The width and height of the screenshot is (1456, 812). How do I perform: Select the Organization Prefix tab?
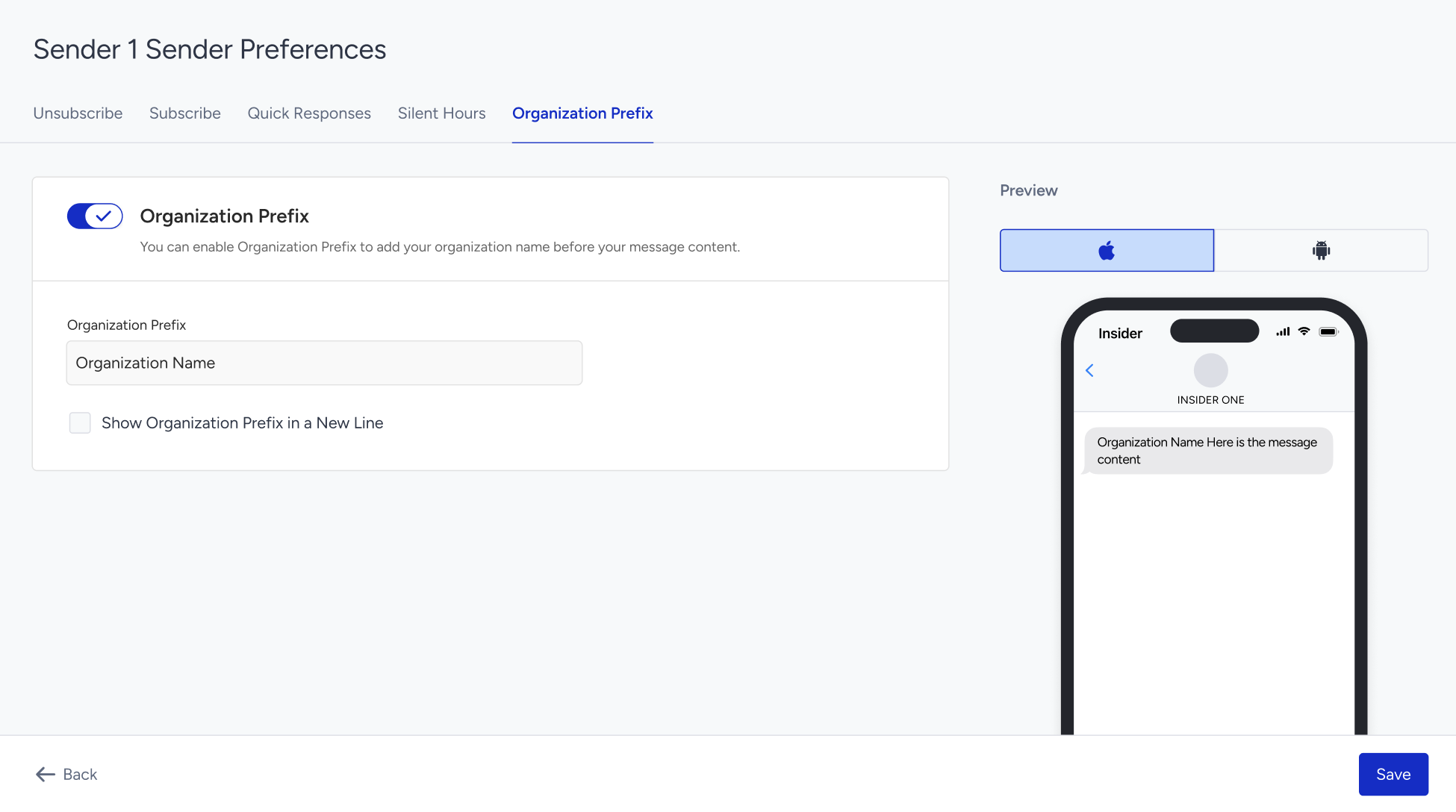click(x=582, y=113)
